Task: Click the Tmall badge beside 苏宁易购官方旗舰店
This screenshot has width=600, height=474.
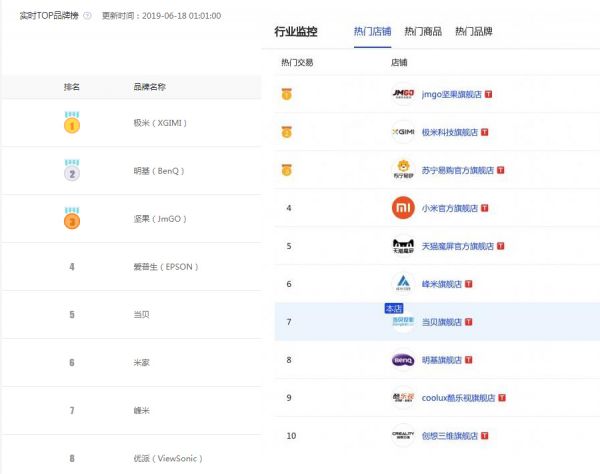Action: click(501, 170)
